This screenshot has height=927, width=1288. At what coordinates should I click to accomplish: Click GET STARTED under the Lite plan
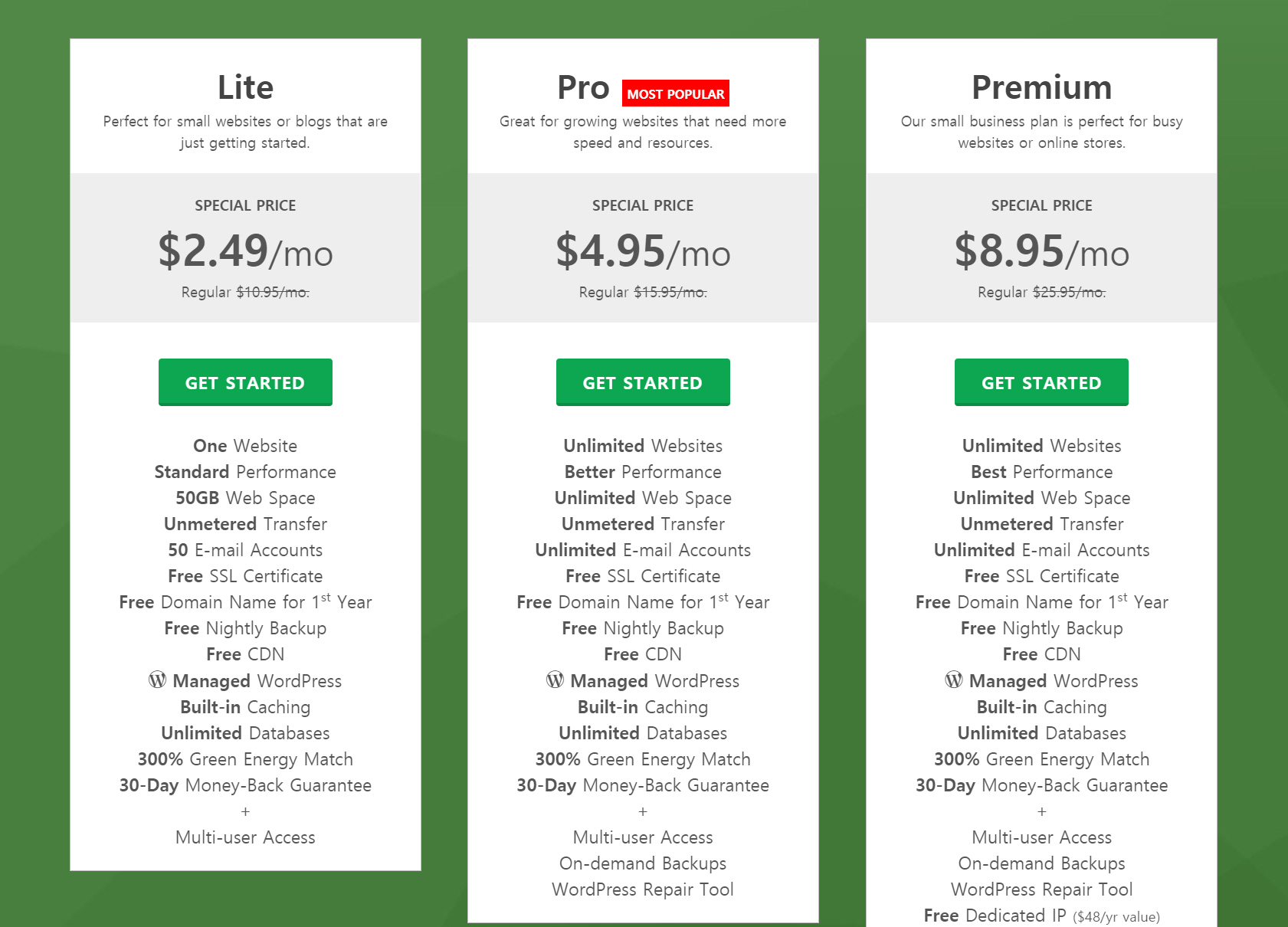point(244,382)
